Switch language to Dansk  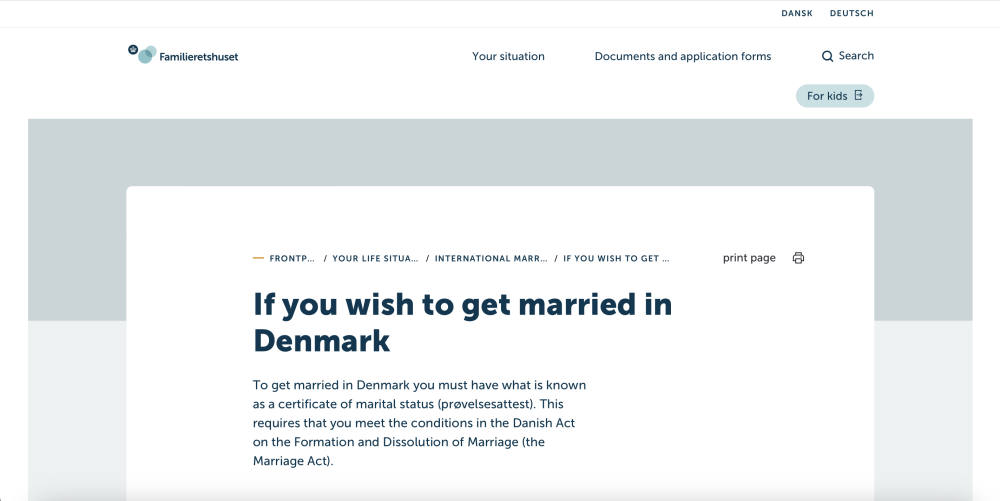coord(796,14)
